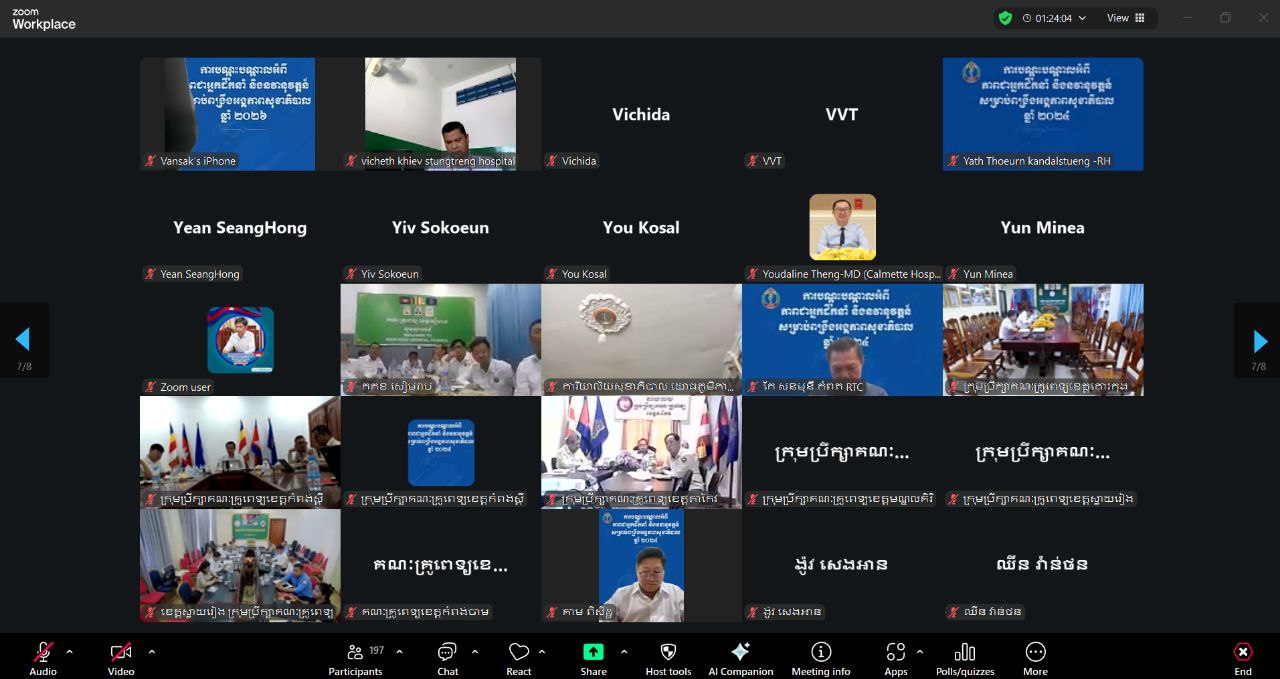Go to next page of participants
This screenshot has height=679, width=1280.
tap(1259, 341)
